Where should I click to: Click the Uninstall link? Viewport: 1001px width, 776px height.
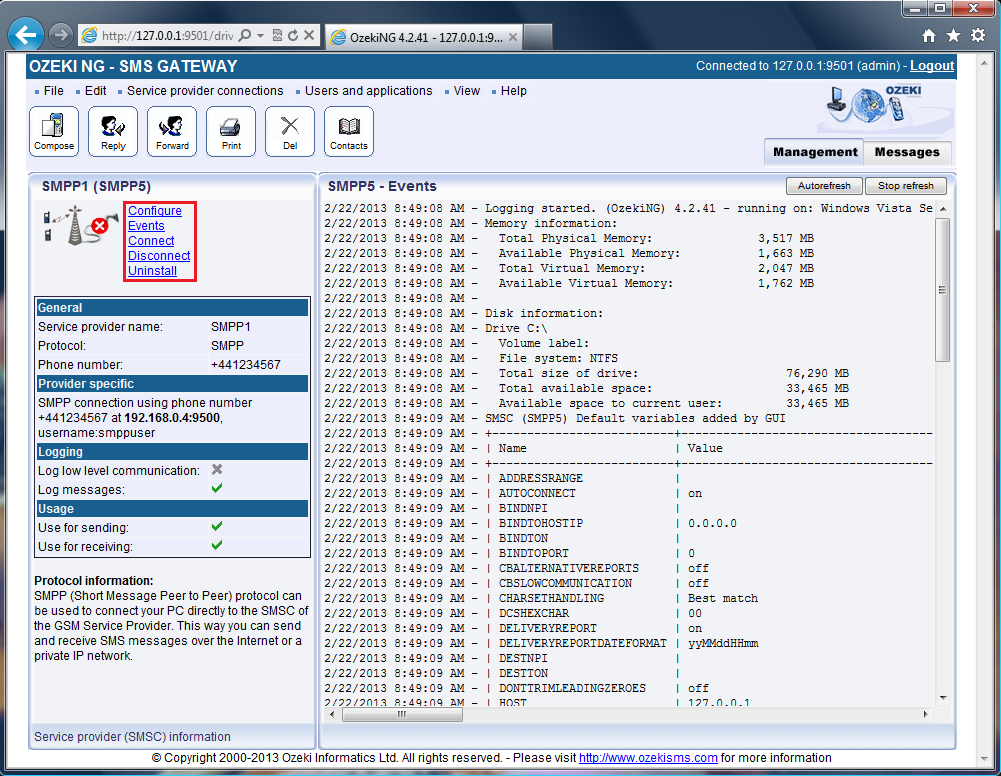pos(152,271)
